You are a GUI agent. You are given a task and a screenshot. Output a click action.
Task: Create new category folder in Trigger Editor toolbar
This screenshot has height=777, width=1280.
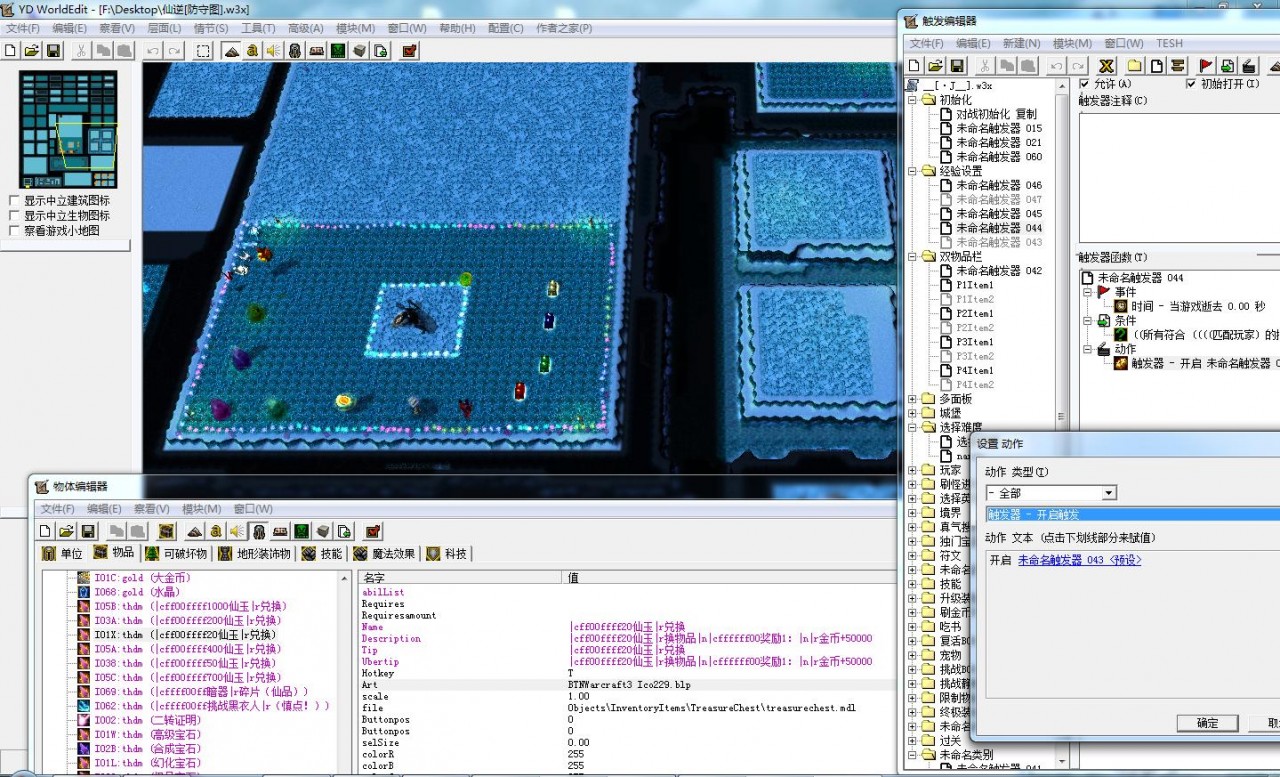point(1135,66)
